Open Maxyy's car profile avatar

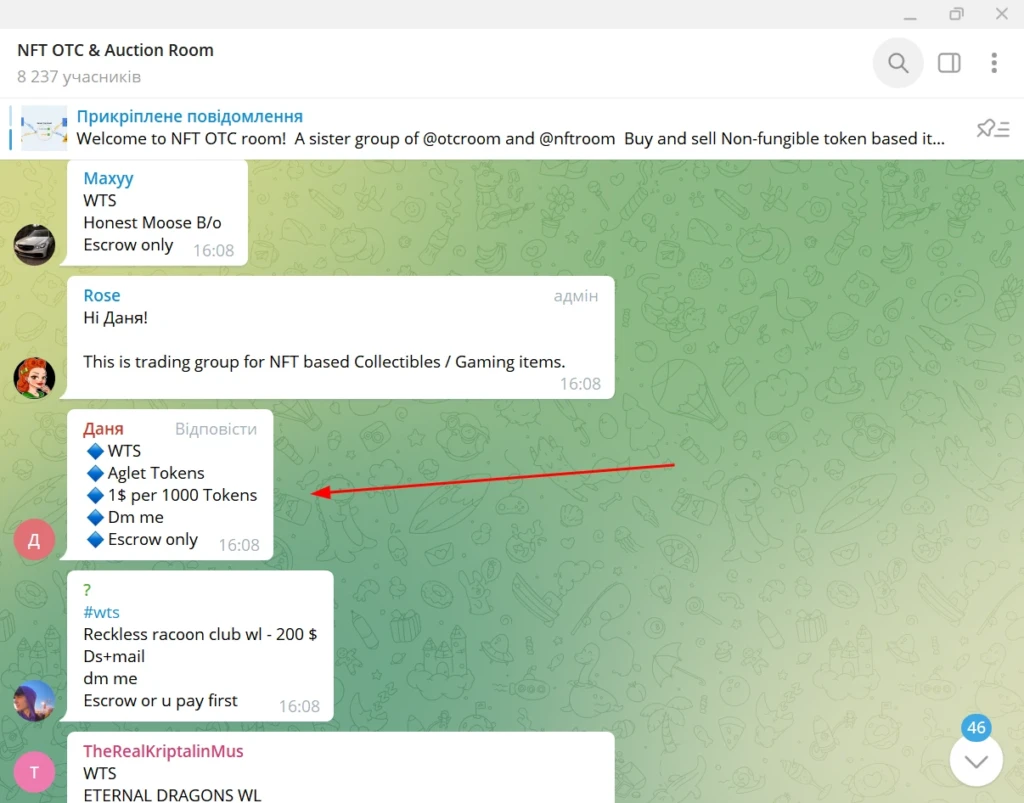(x=34, y=245)
